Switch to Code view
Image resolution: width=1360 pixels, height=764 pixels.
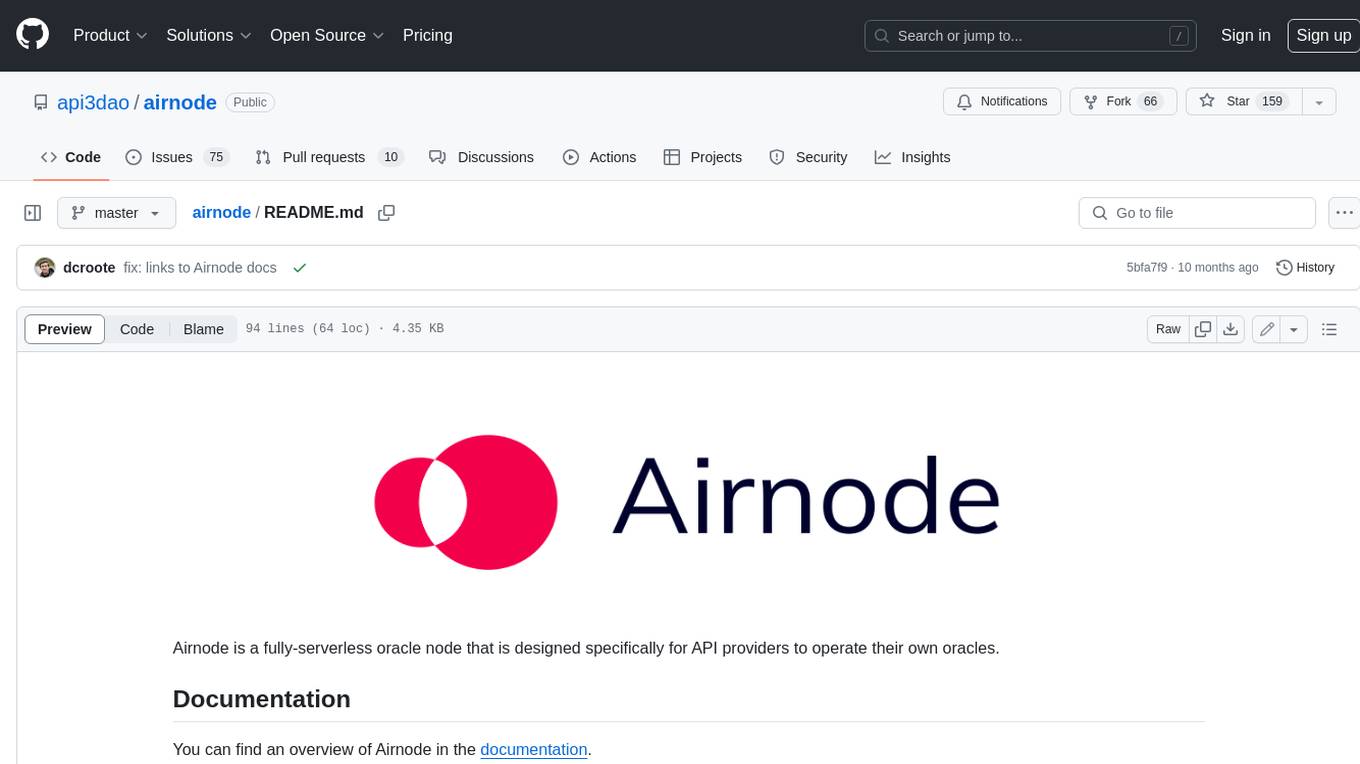137,329
